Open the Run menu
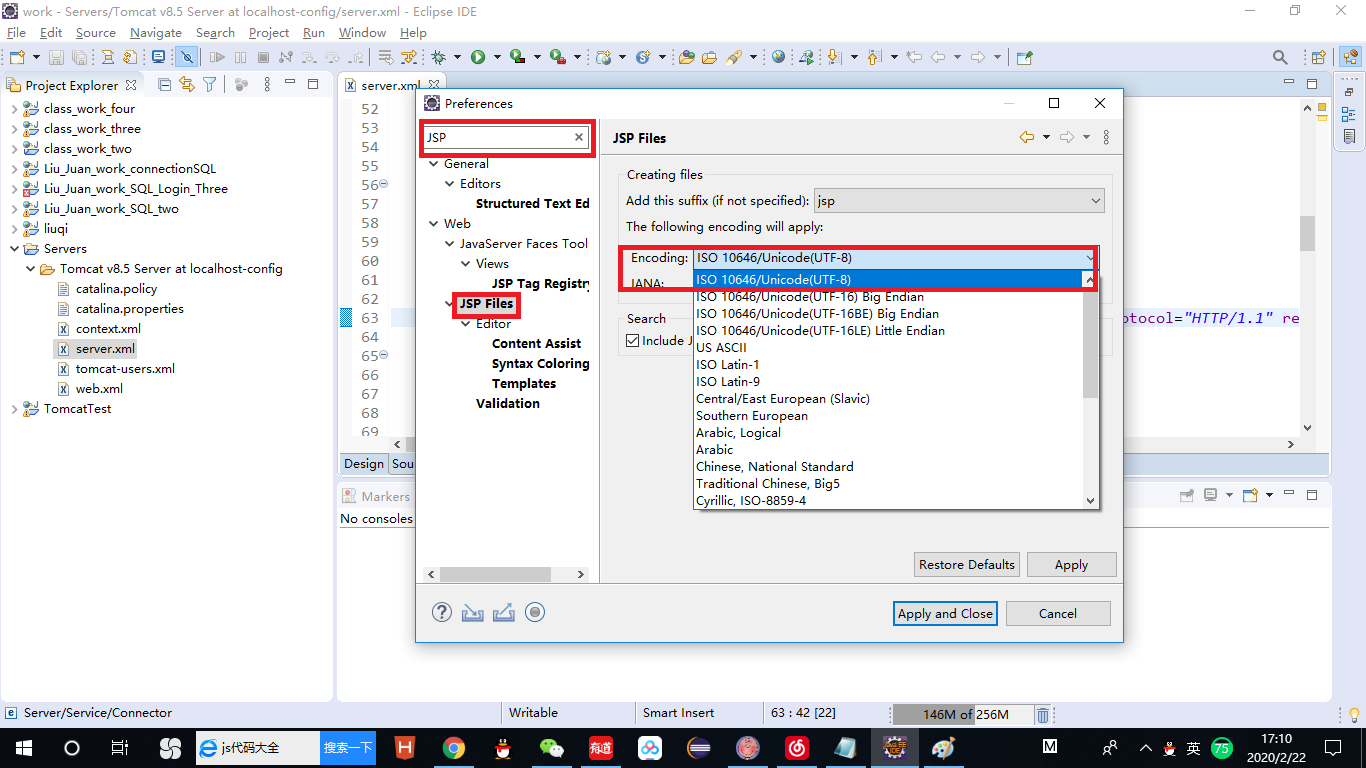1366x768 pixels. (314, 33)
